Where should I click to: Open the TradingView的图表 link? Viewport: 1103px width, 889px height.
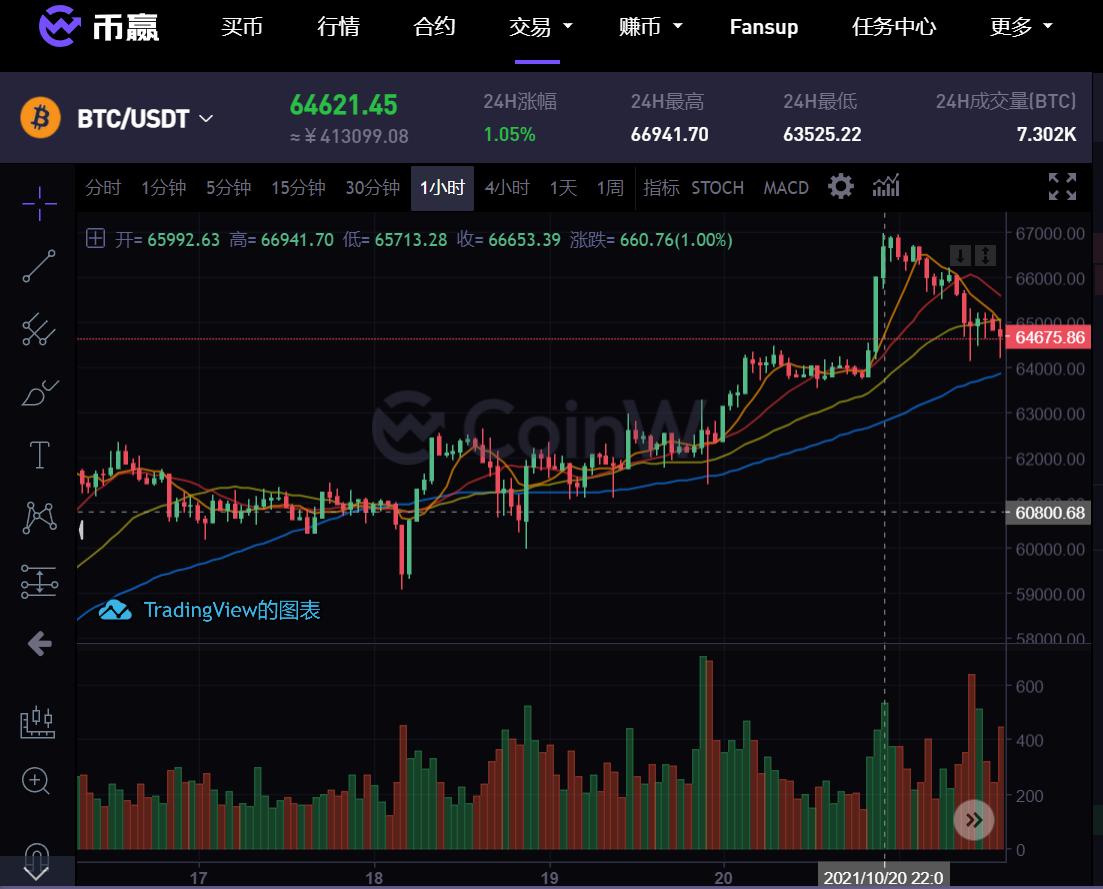tap(232, 610)
